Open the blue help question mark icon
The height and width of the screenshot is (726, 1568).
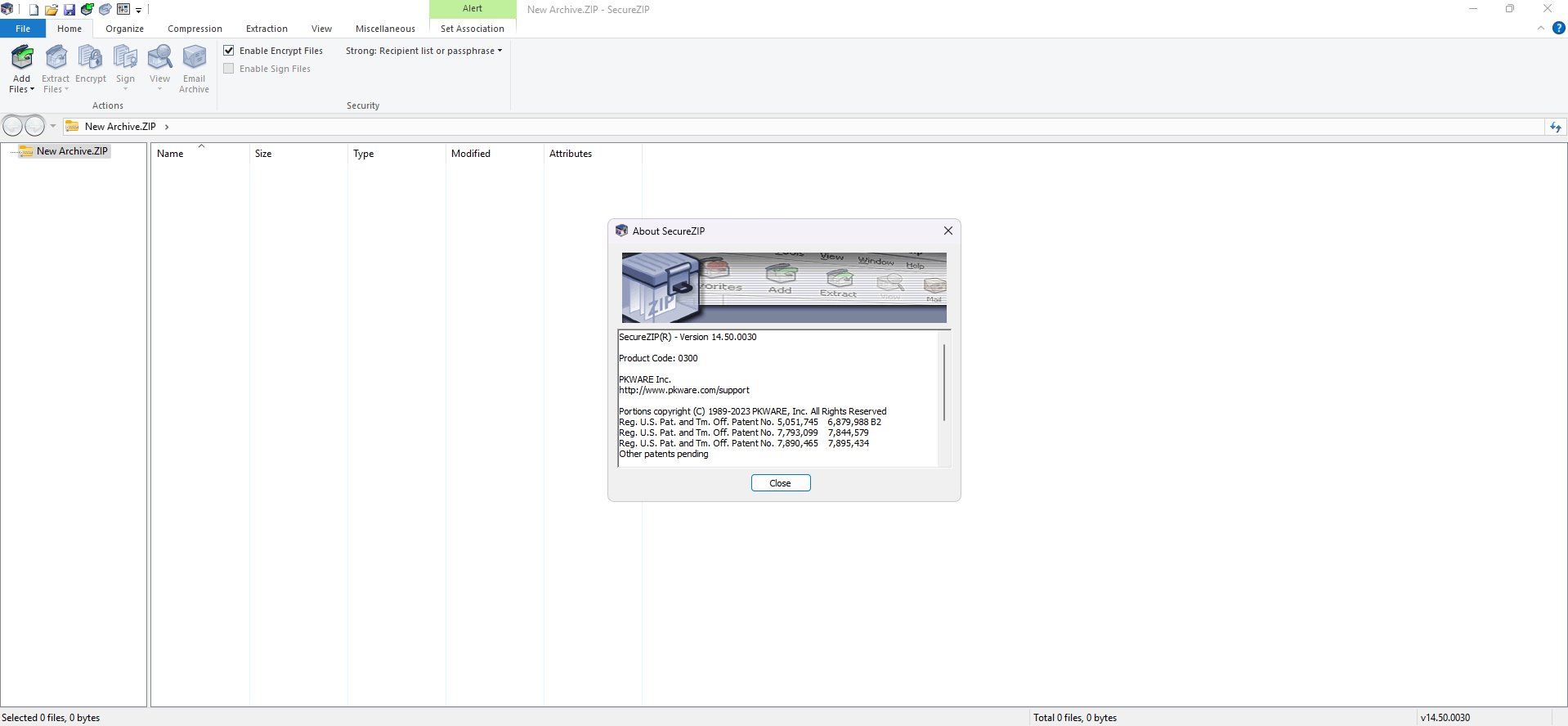click(x=1558, y=28)
